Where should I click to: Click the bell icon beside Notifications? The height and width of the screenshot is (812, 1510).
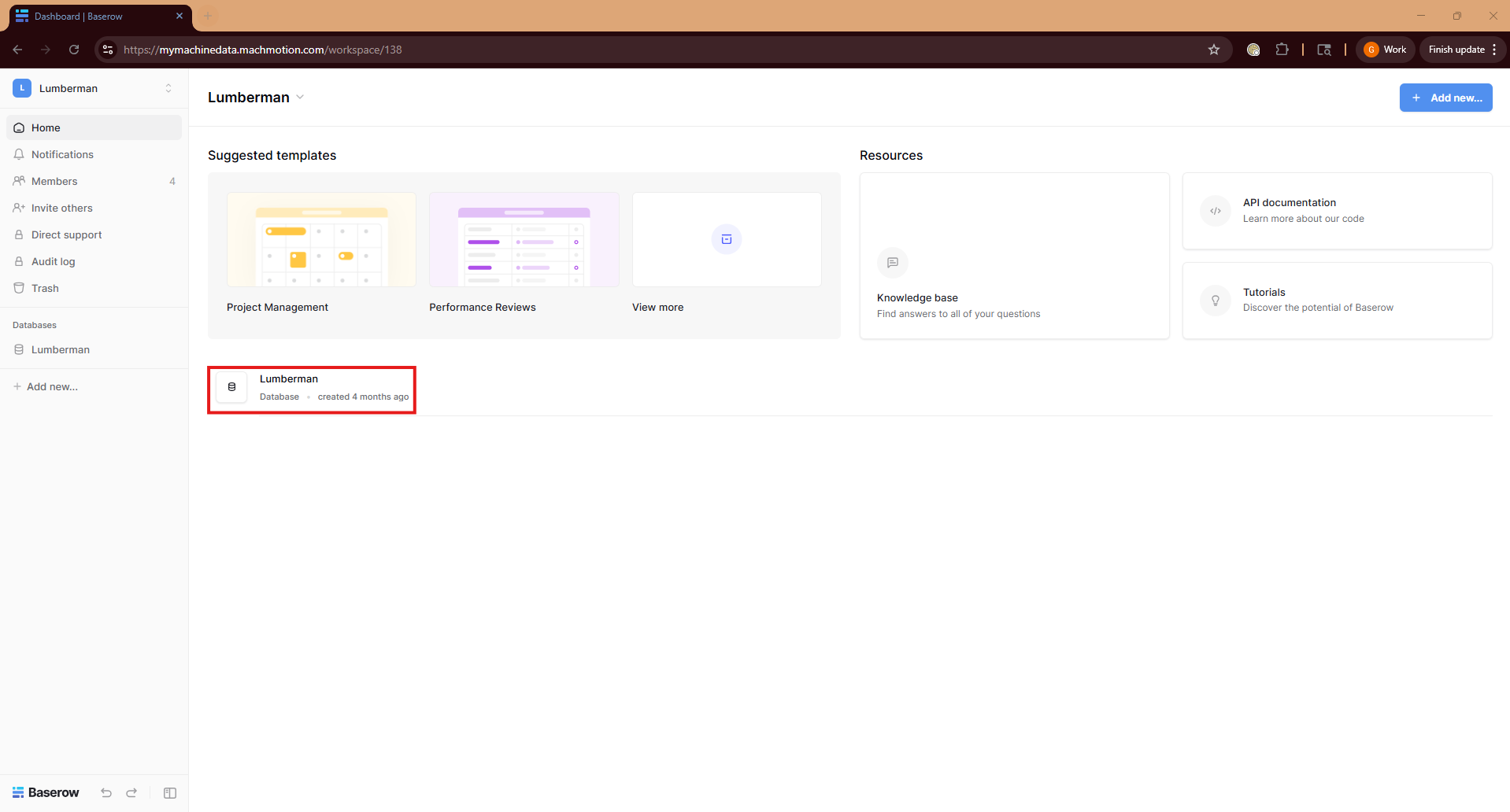click(x=19, y=154)
